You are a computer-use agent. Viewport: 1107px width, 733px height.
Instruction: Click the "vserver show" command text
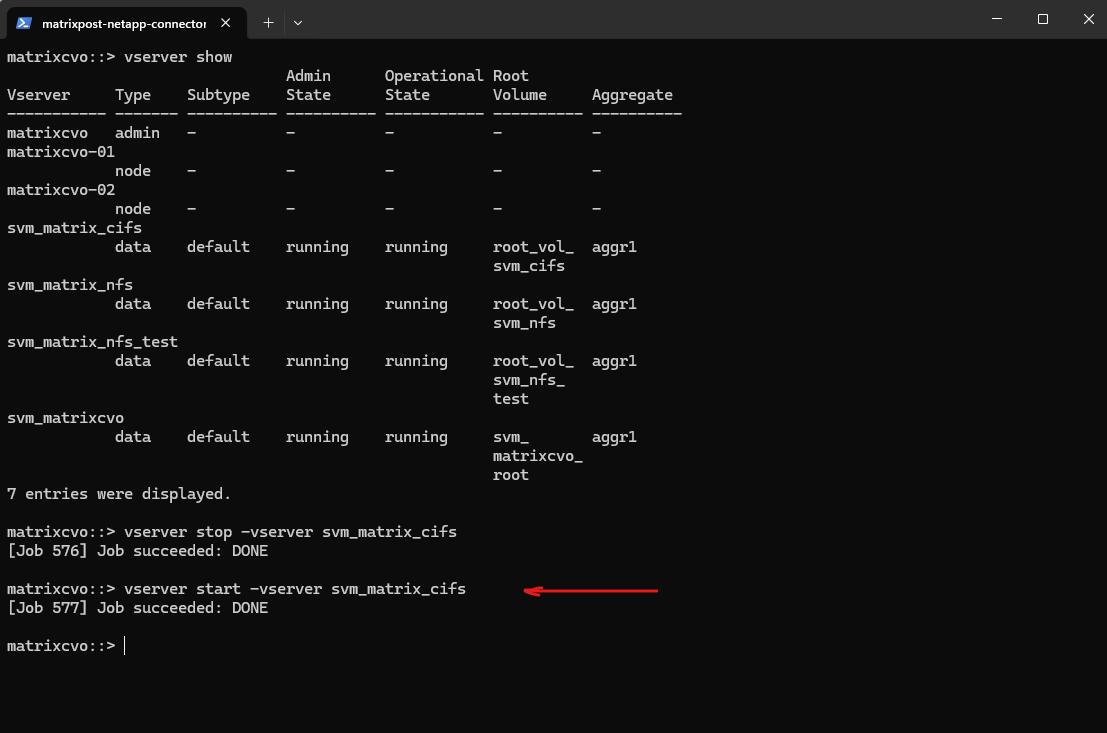(x=177, y=57)
